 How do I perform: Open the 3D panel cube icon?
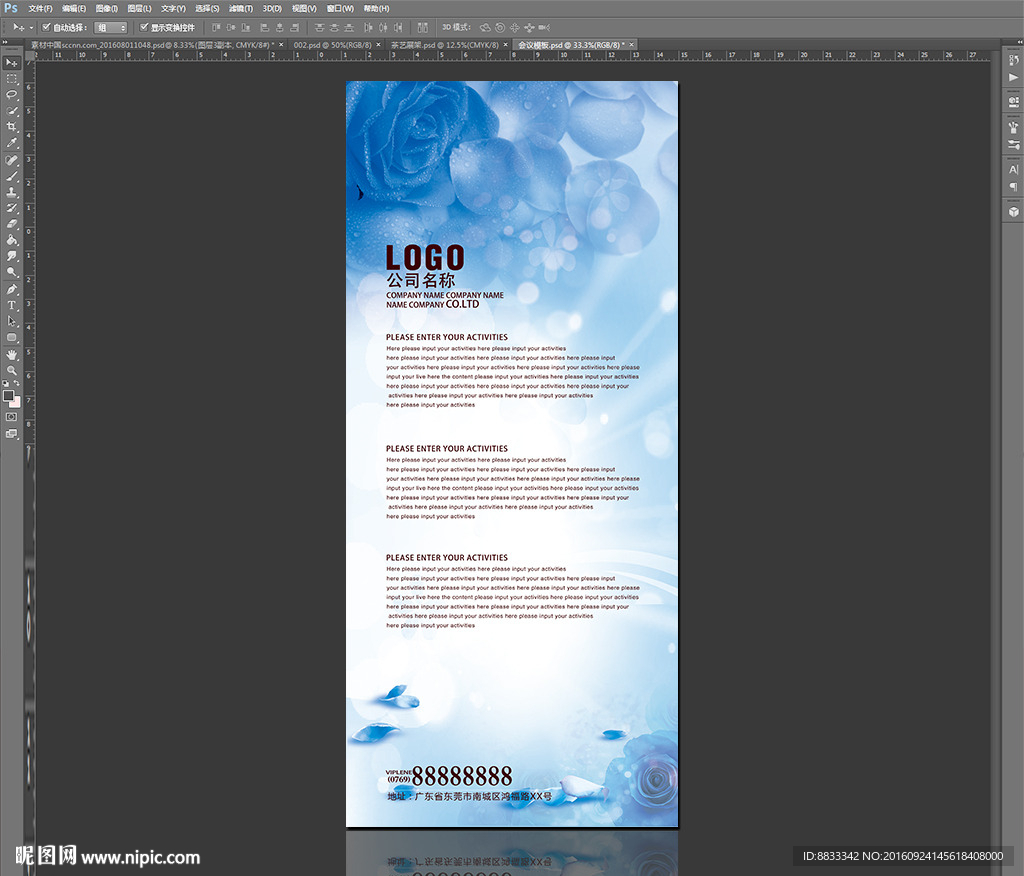[x=1013, y=212]
